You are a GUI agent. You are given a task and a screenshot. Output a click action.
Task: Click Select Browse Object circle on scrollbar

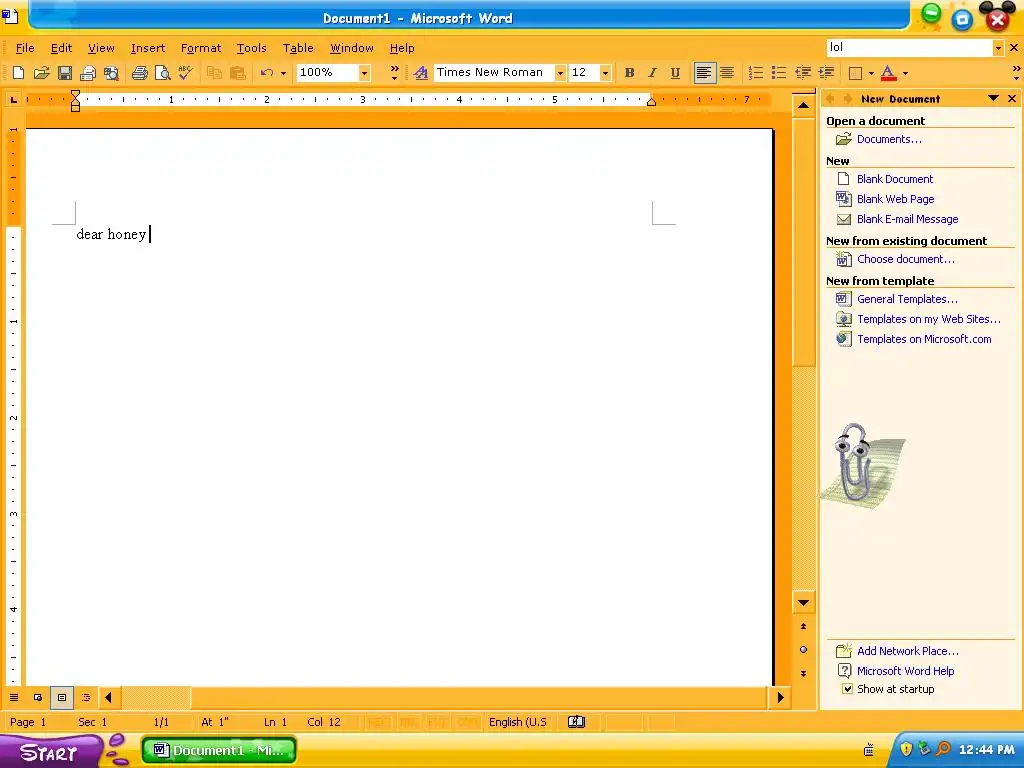(803, 649)
